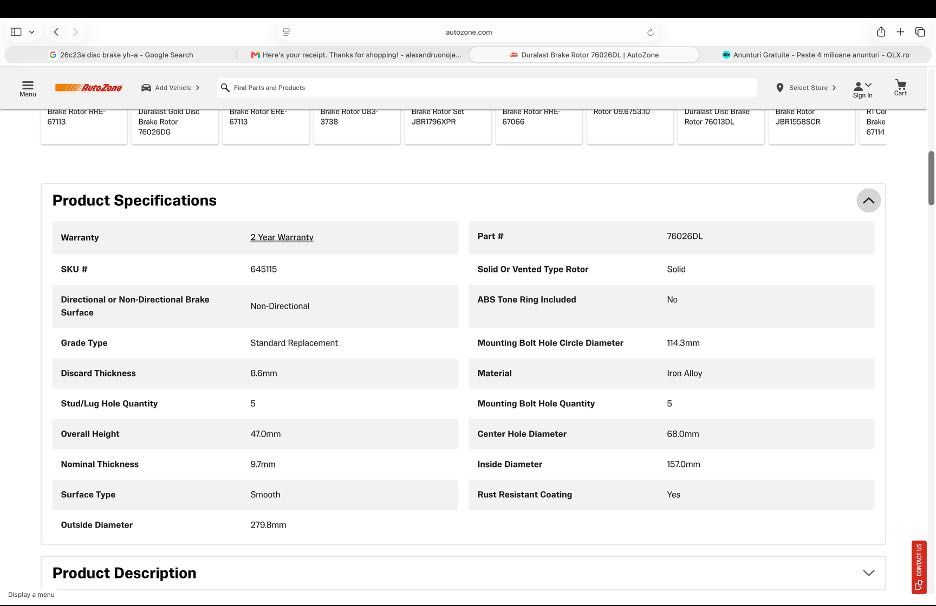
Task: Expand the sidebar options dropdown arrow
Action: pos(32,32)
